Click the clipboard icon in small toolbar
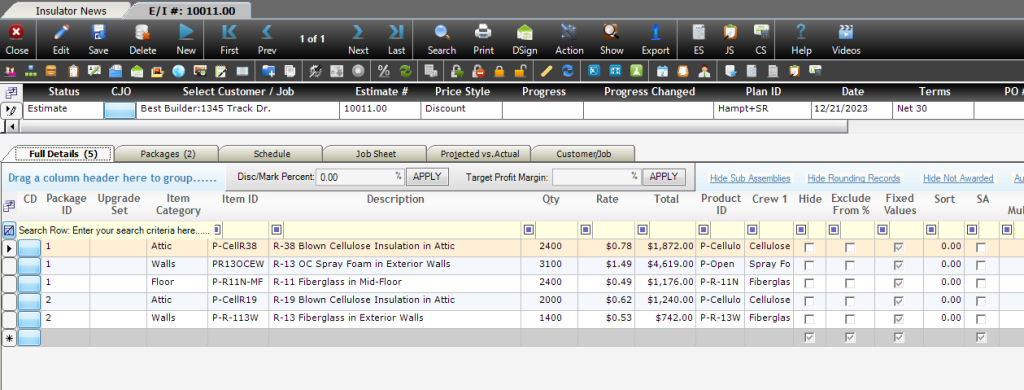1024x390 pixels. [x=73, y=71]
